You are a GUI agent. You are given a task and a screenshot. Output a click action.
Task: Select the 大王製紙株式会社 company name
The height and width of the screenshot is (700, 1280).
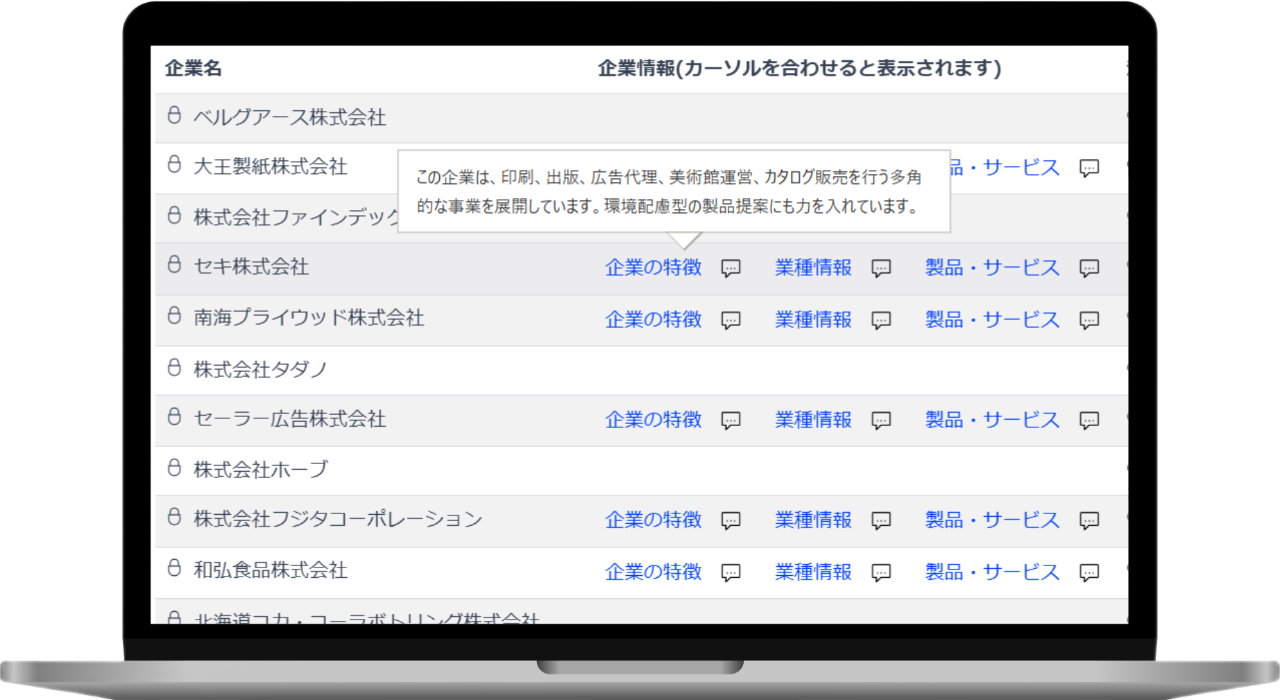click(270, 167)
